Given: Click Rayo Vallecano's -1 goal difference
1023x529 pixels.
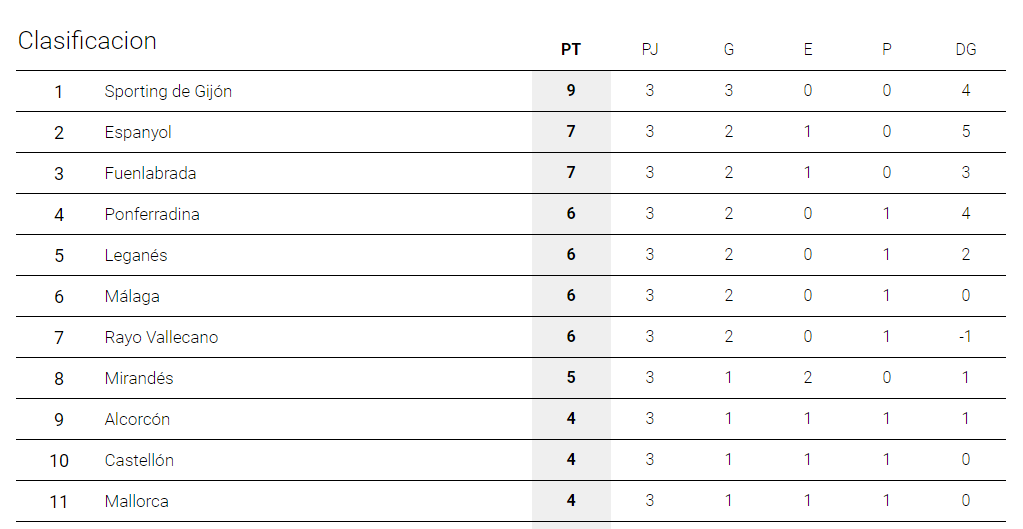Looking at the screenshot, I should 966,337.
